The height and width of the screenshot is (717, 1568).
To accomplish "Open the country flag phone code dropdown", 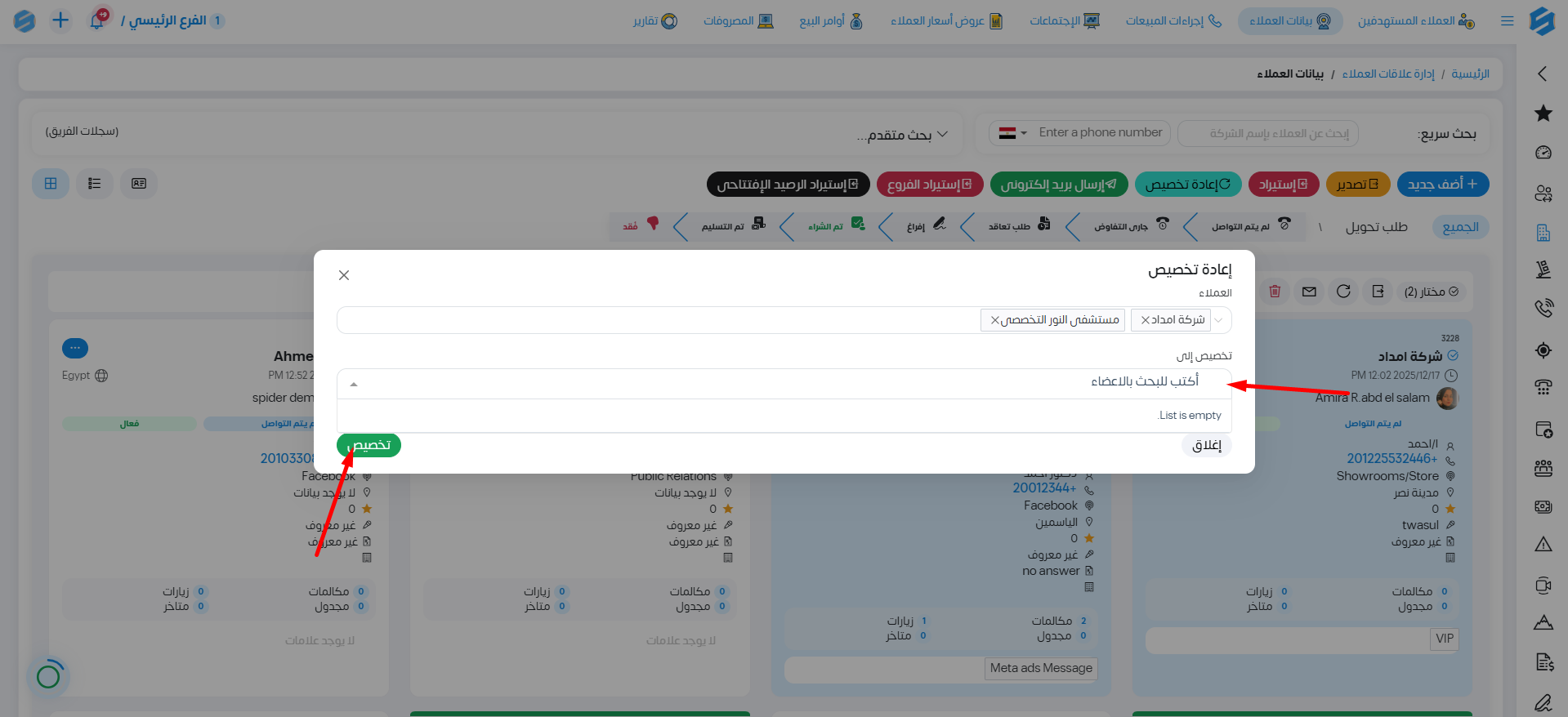I will coord(1012,133).
